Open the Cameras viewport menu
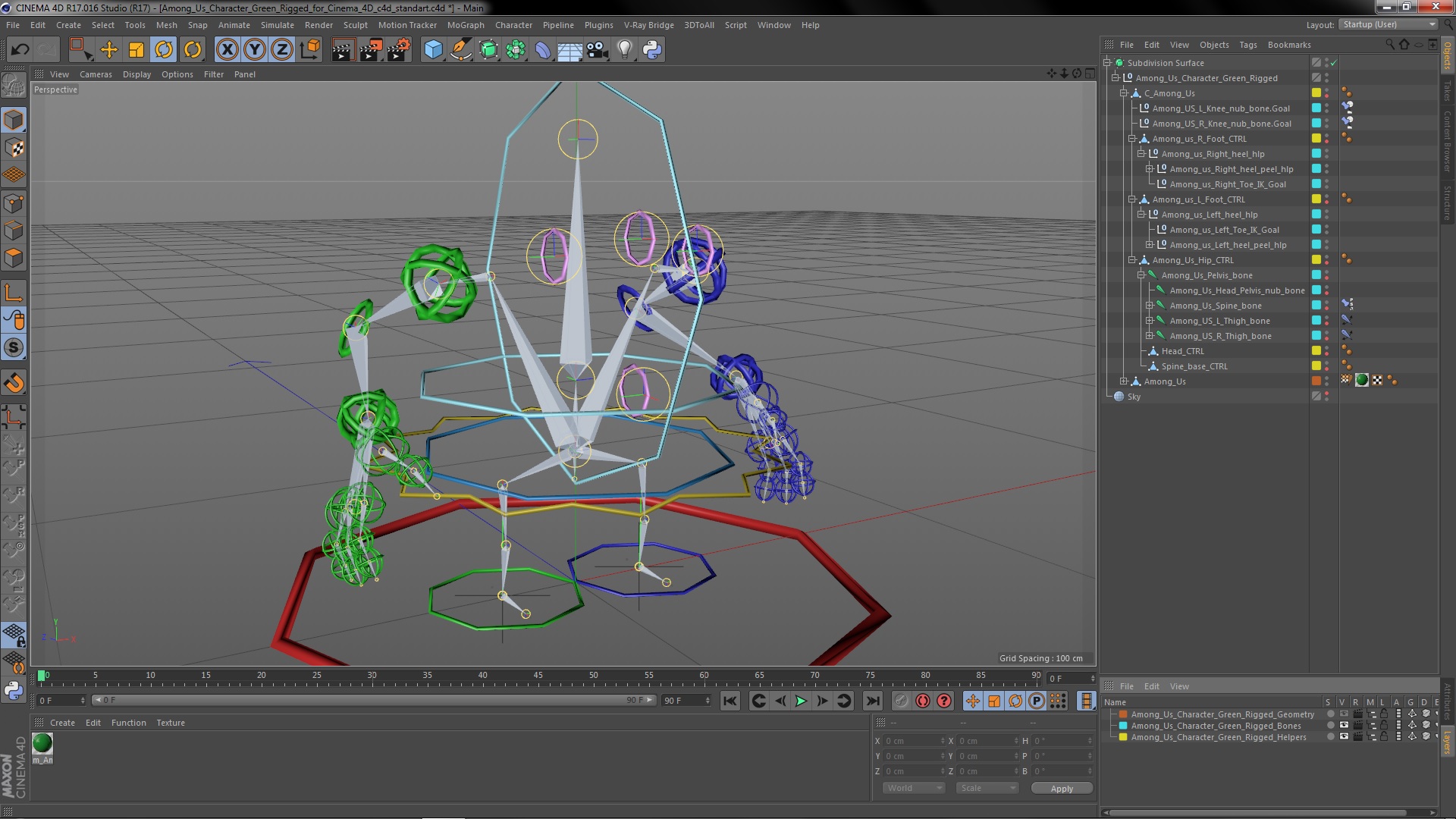Image resolution: width=1456 pixels, height=819 pixels. 96,74
